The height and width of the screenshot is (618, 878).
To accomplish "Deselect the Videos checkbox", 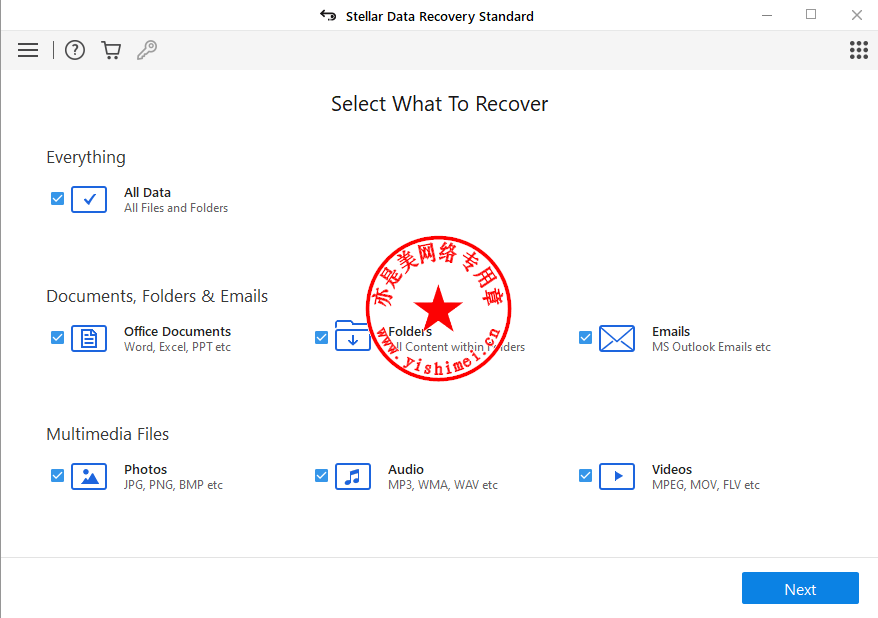I will [x=585, y=476].
